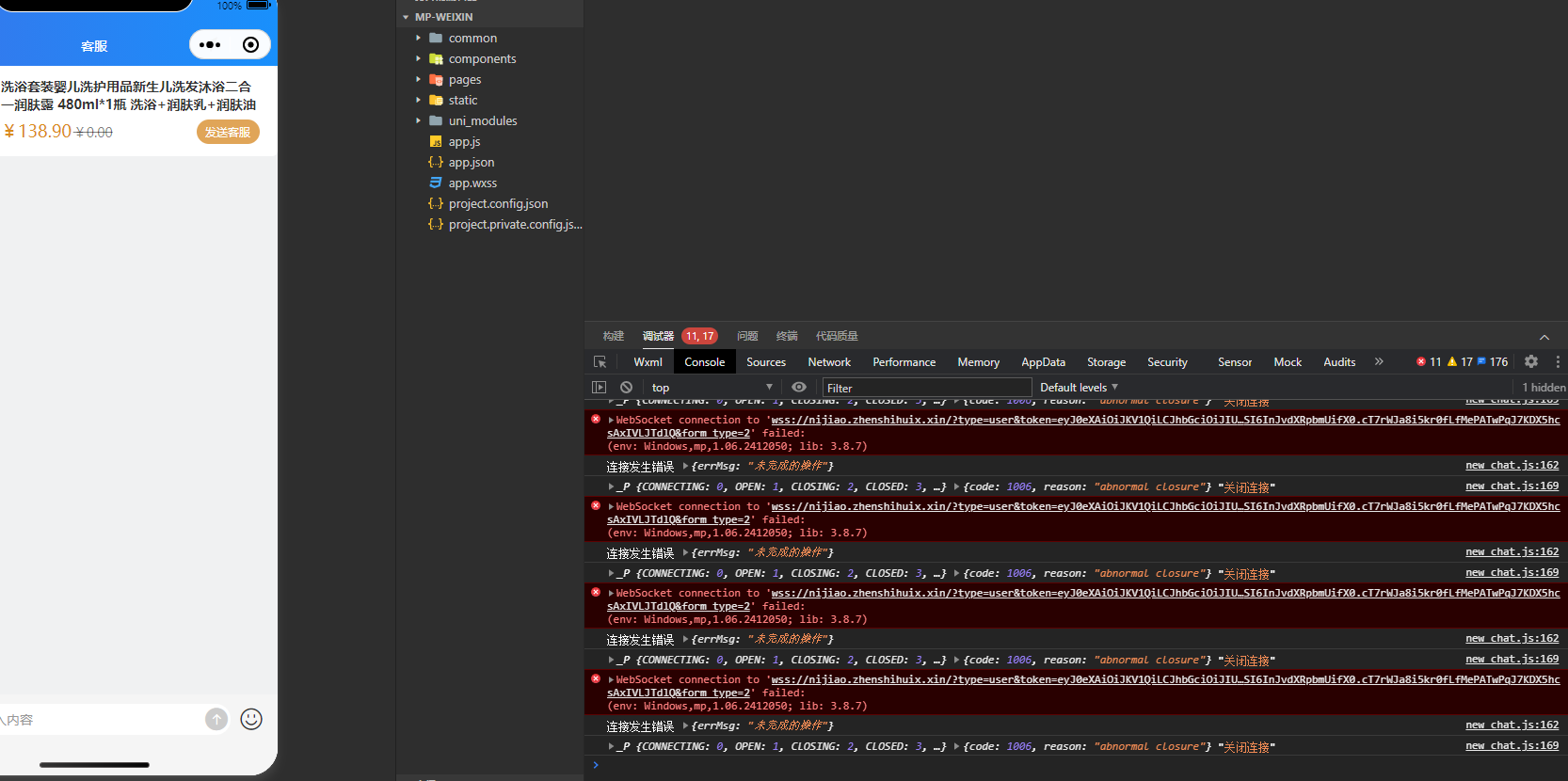Open the Audits tab

pos(1339,362)
